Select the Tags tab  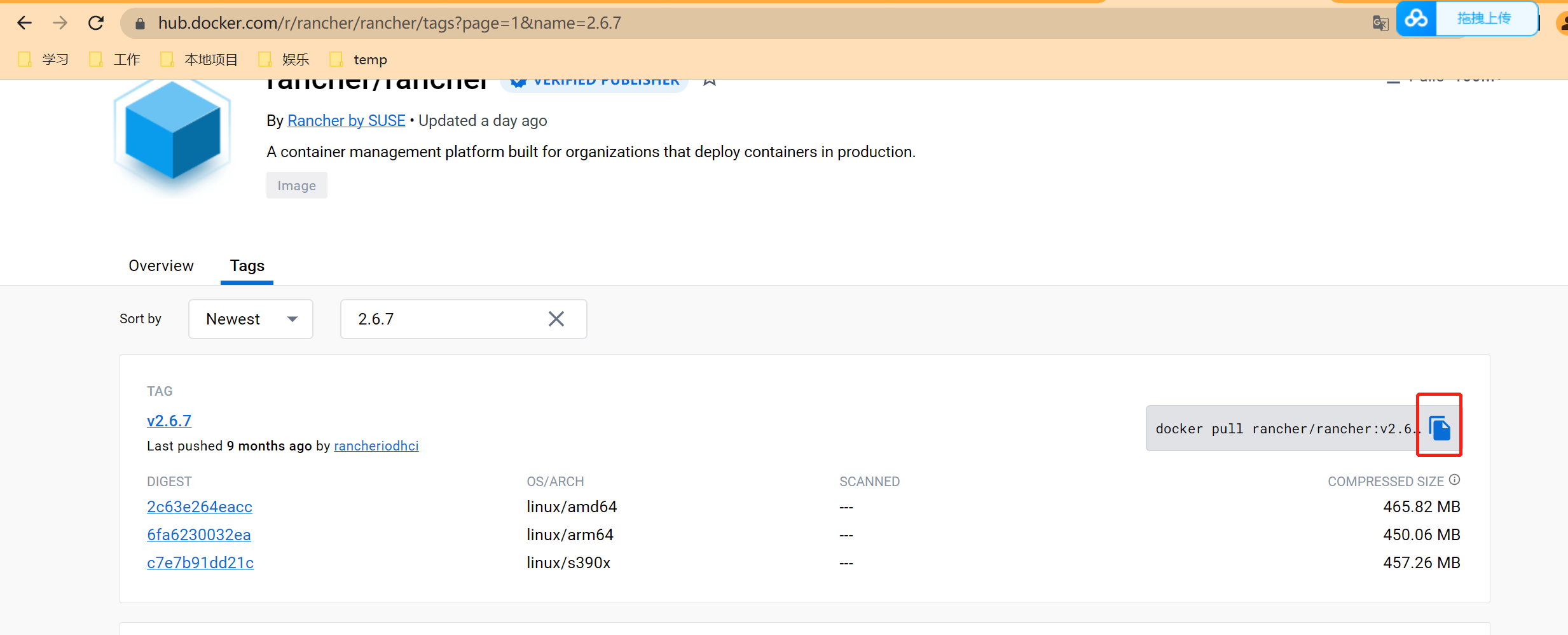pyautogui.click(x=247, y=265)
